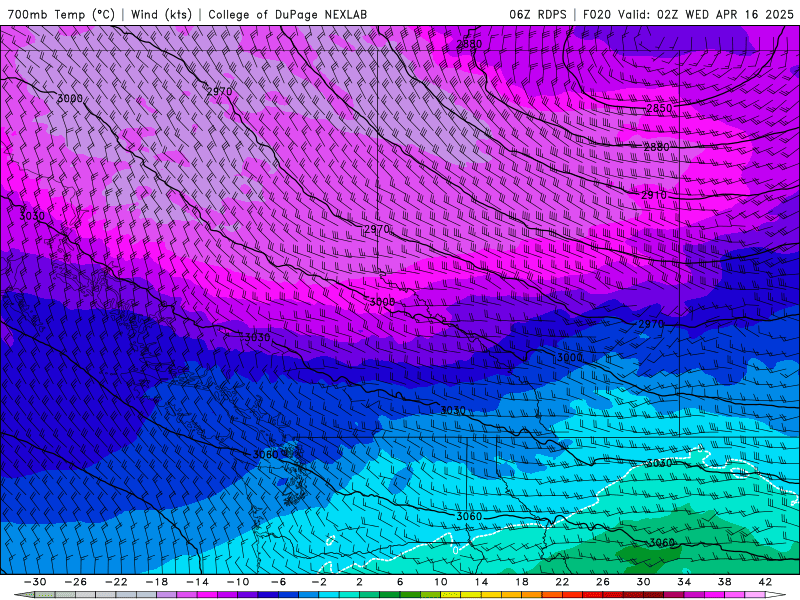
Task: Click the 'College of DuPage NEXLAB' text
Action: 287,14
